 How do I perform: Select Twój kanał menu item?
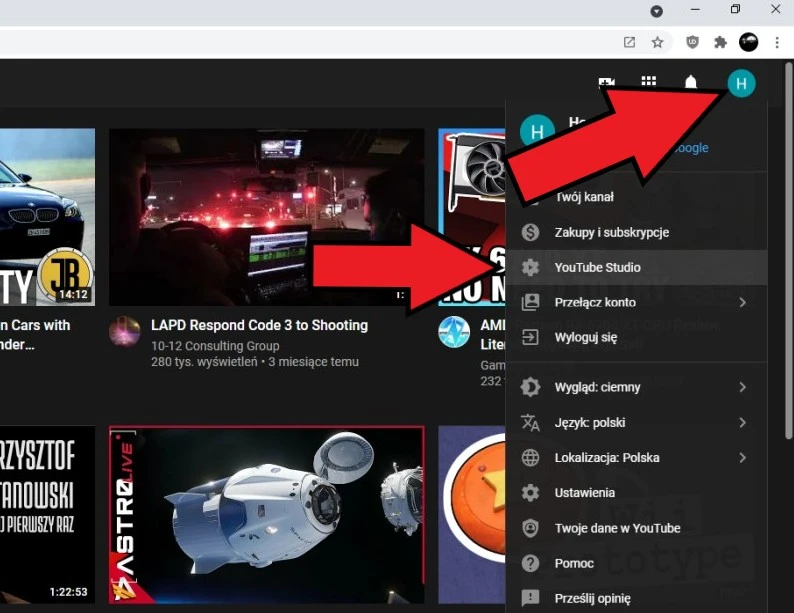pyautogui.click(x=636, y=197)
